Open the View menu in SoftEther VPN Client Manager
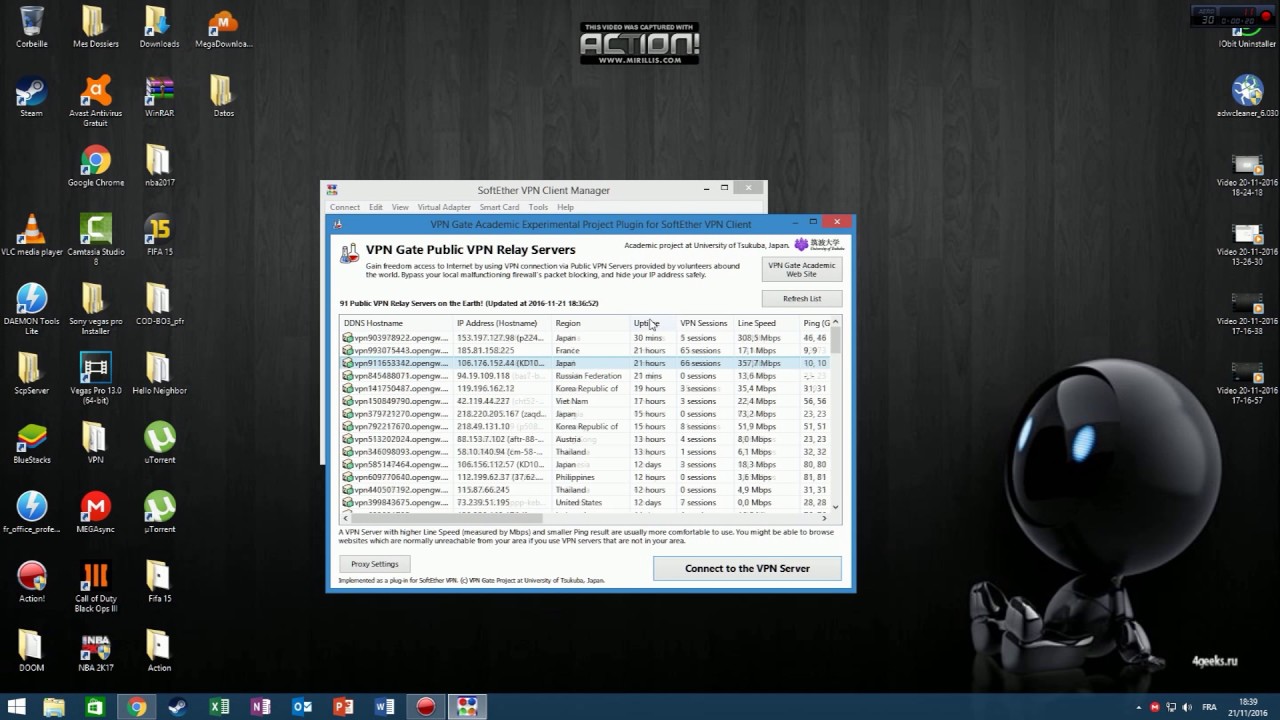The width and height of the screenshot is (1280, 720). click(400, 207)
